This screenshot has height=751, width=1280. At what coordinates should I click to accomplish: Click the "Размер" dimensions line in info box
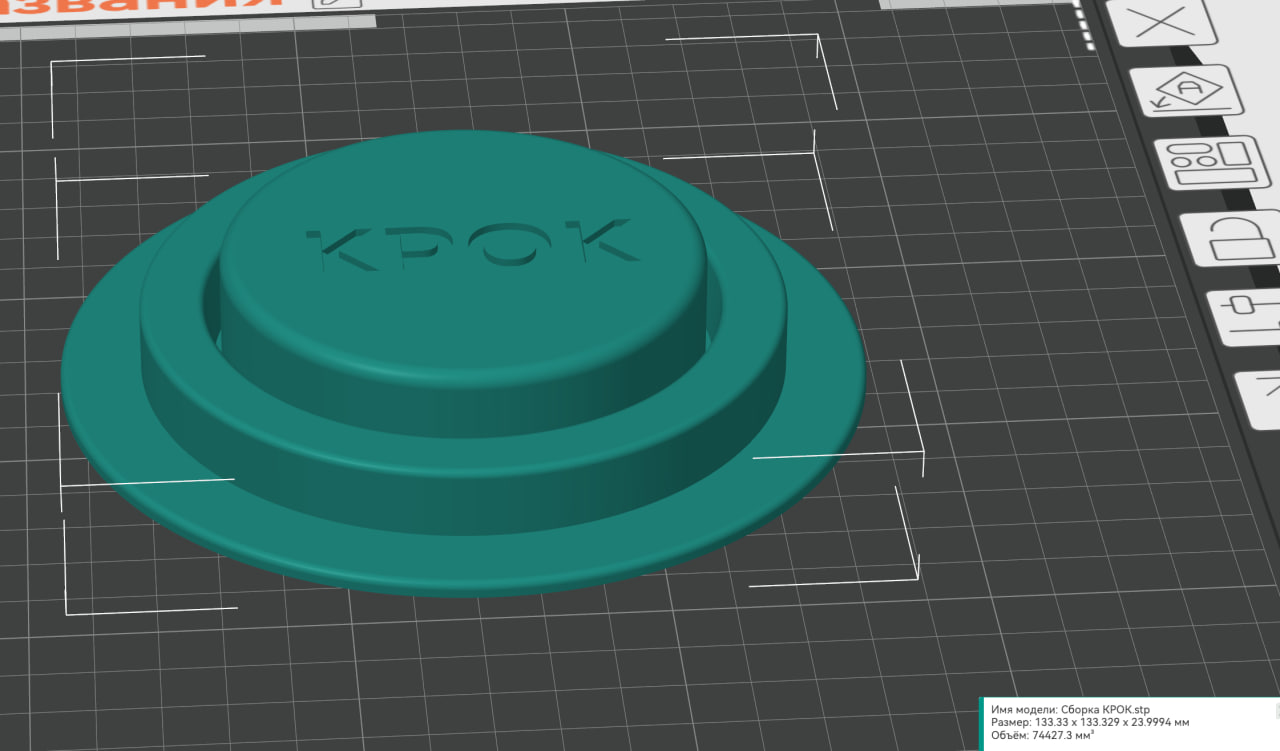(1089, 722)
